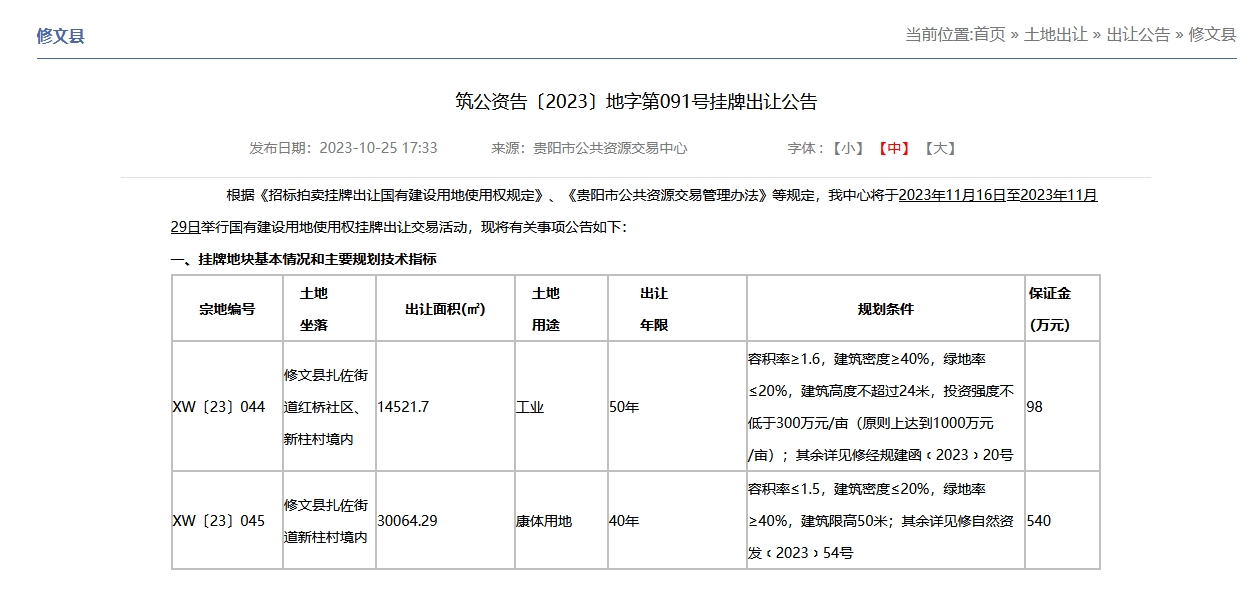Image resolution: width=1257 pixels, height=590 pixels.
Task: Click the source 贵阳市公共资源交易中心
Action: [x=610, y=148]
